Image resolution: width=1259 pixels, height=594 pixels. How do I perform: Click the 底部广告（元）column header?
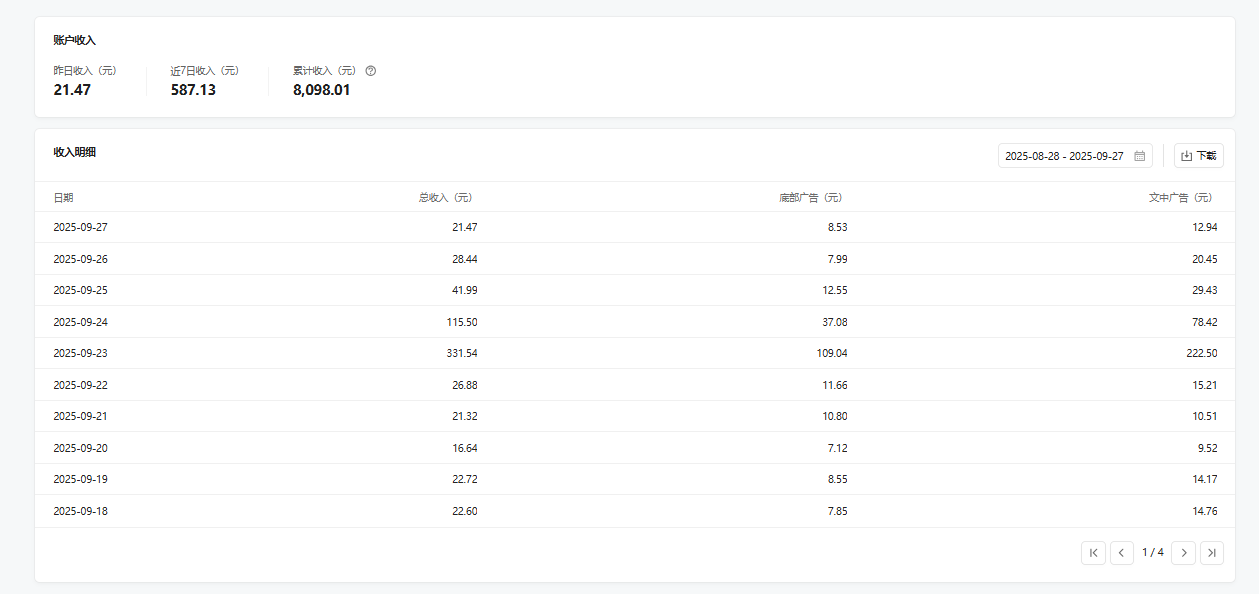coord(812,198)
